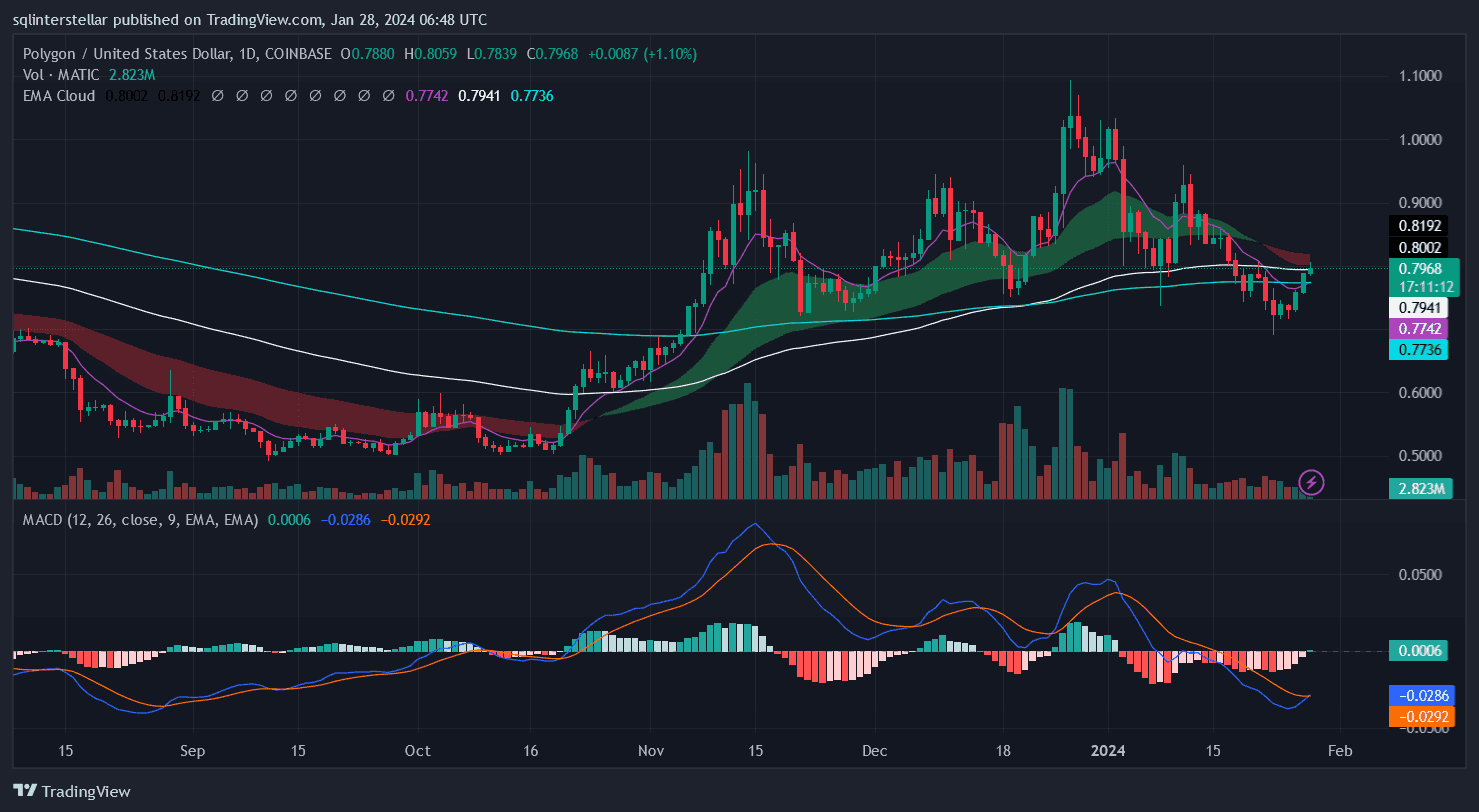The width and height of the screenshot is (1479, 812).
Task: Click the white 0.7941 price axis tag
Action: coord(1418,308)
